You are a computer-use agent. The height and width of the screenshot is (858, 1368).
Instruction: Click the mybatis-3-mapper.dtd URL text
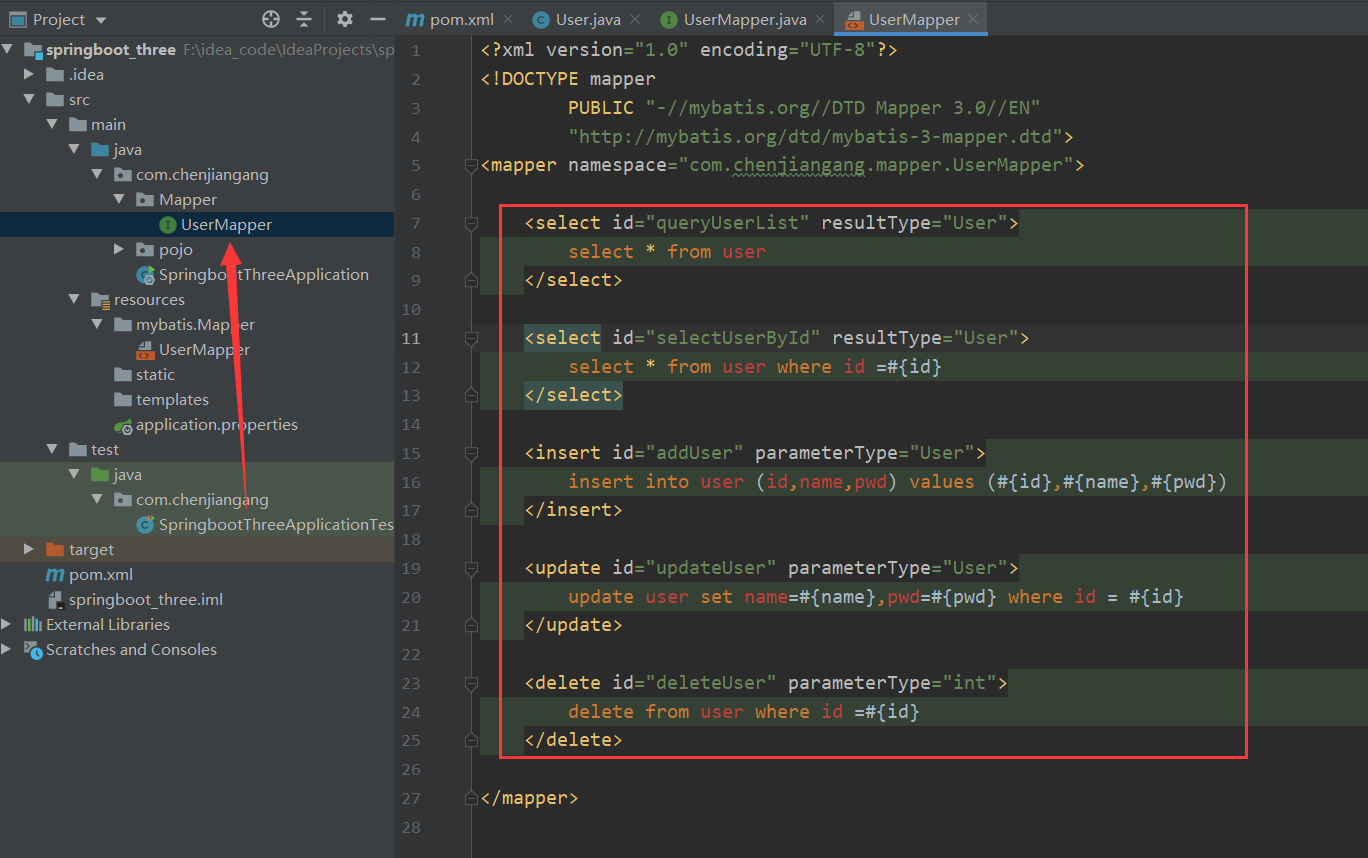point(816,136)
